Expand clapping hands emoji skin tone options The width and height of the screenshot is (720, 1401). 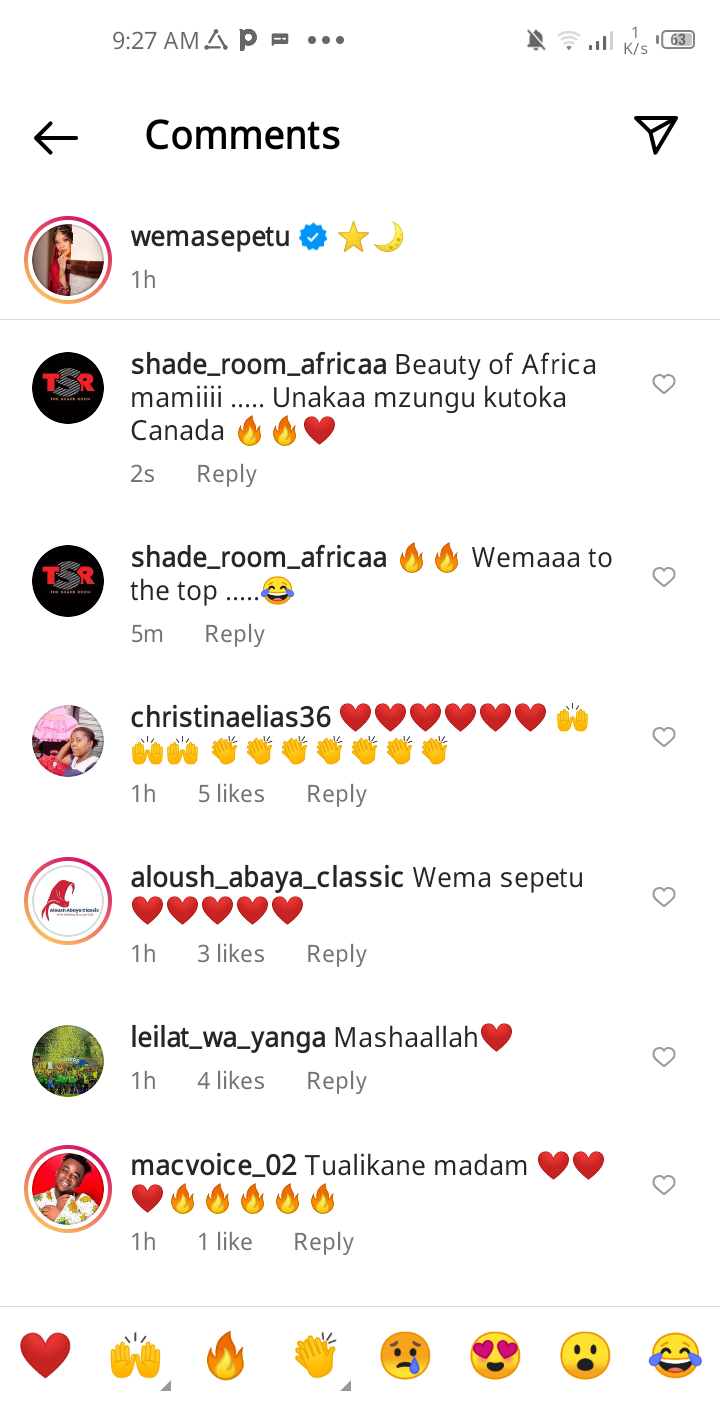346,1385
